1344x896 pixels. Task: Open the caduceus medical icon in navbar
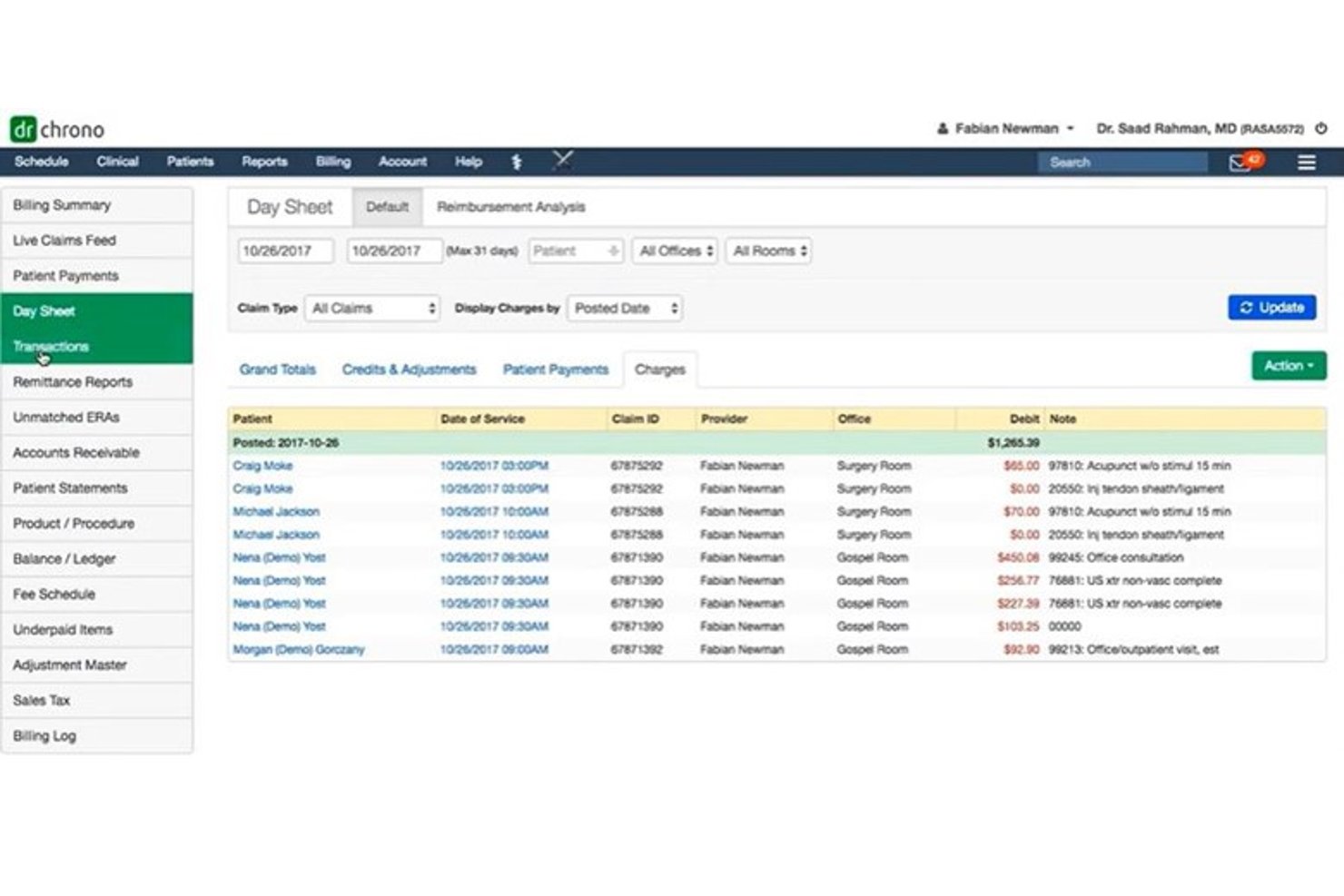[x=517, y=162]
